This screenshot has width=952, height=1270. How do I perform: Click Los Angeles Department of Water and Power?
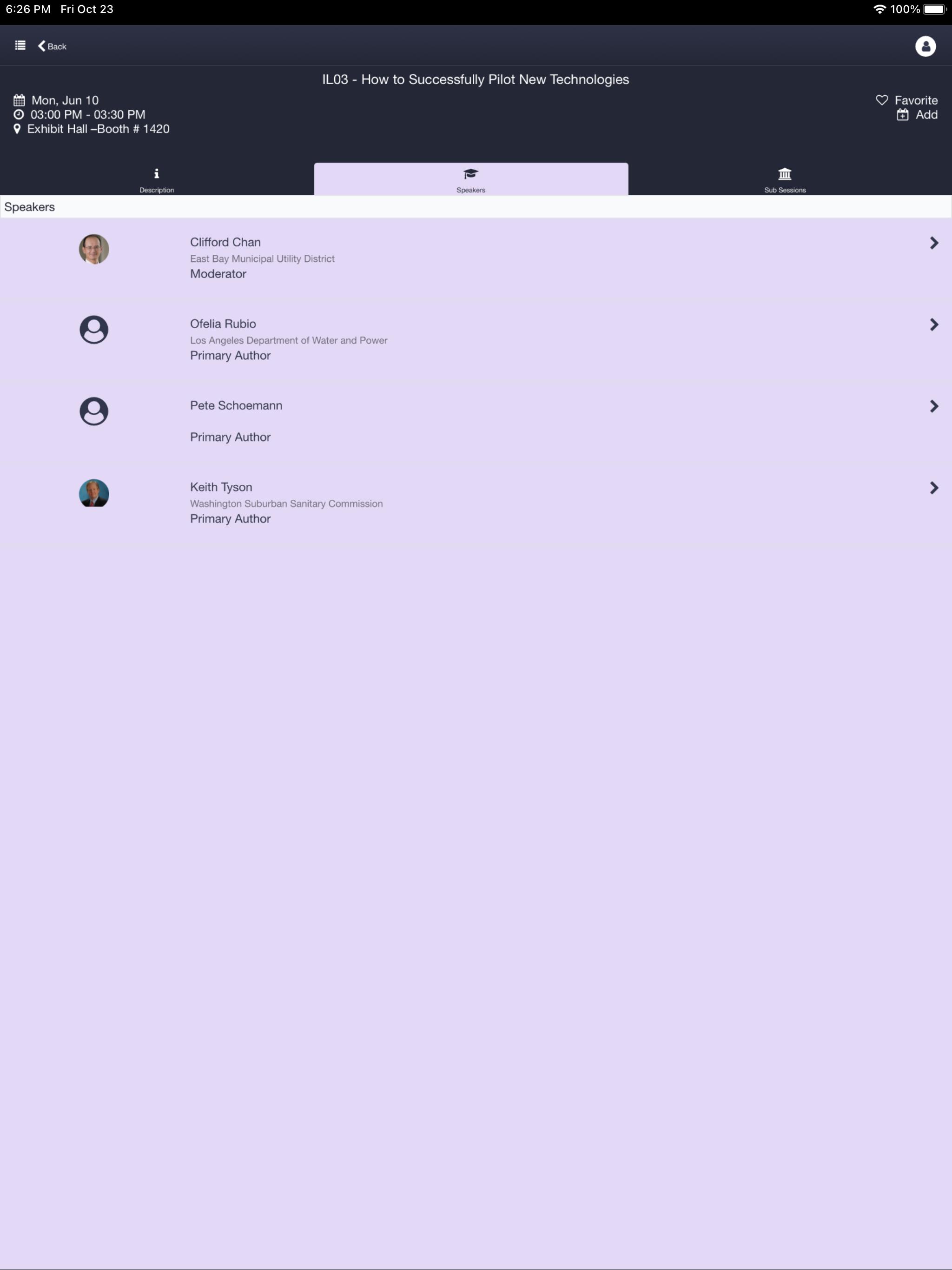(x=289, y=340)
